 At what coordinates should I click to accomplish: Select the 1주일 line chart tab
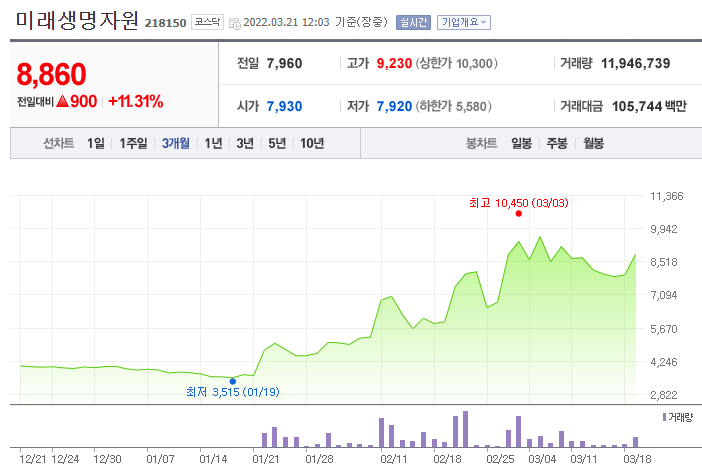[133, 143]
